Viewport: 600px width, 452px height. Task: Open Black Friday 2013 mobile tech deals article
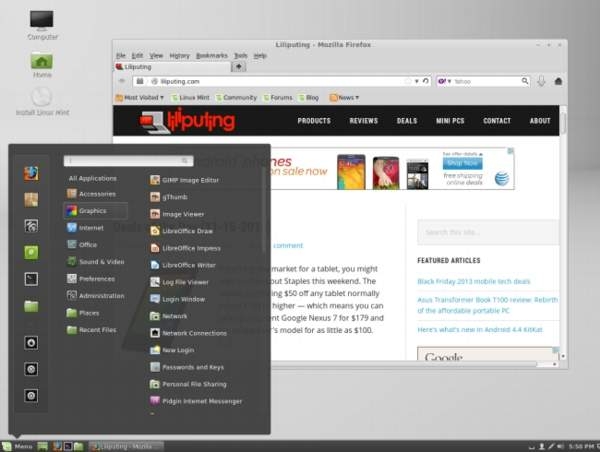coord(474,281)
